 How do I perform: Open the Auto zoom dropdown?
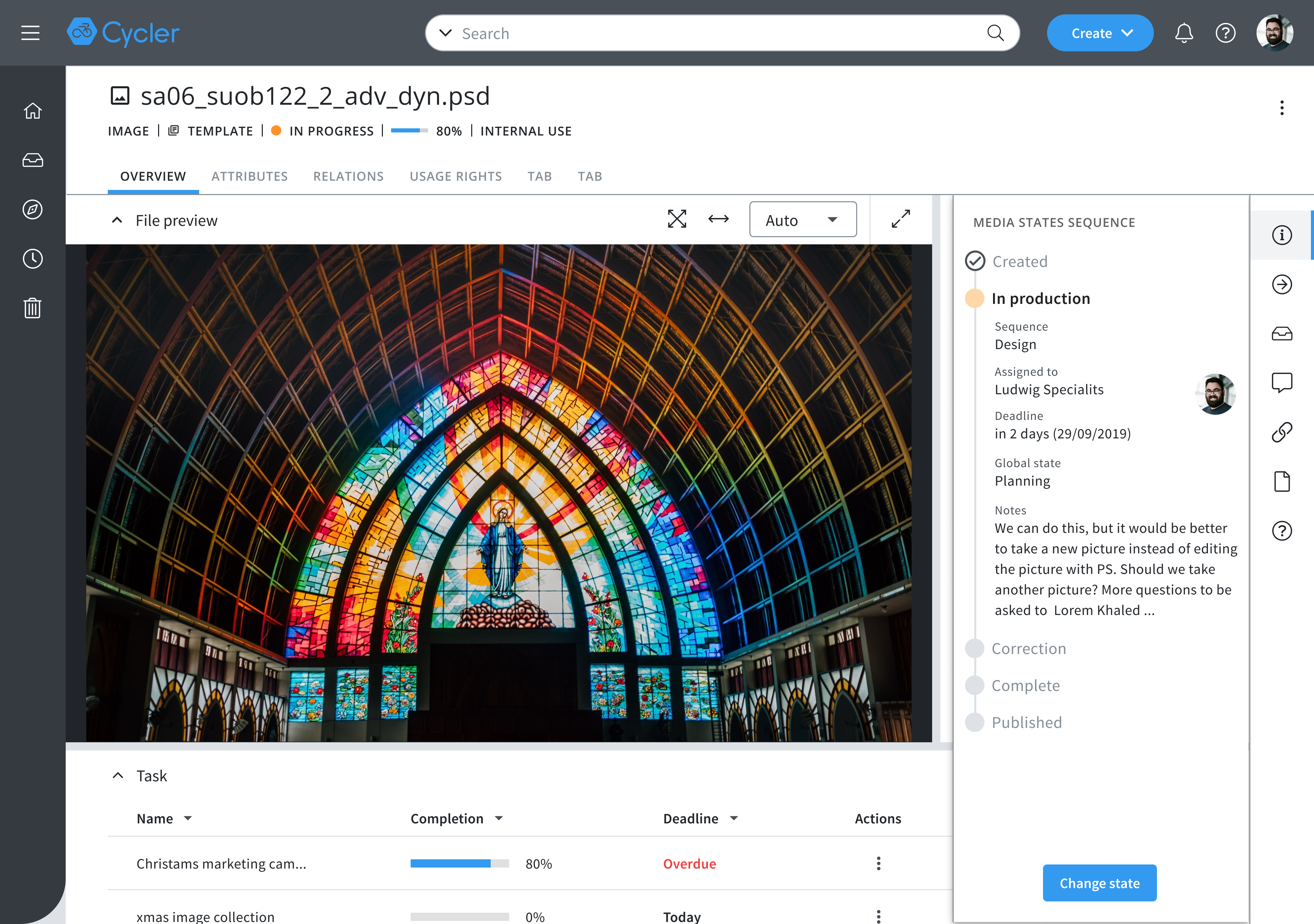point(803,219)
